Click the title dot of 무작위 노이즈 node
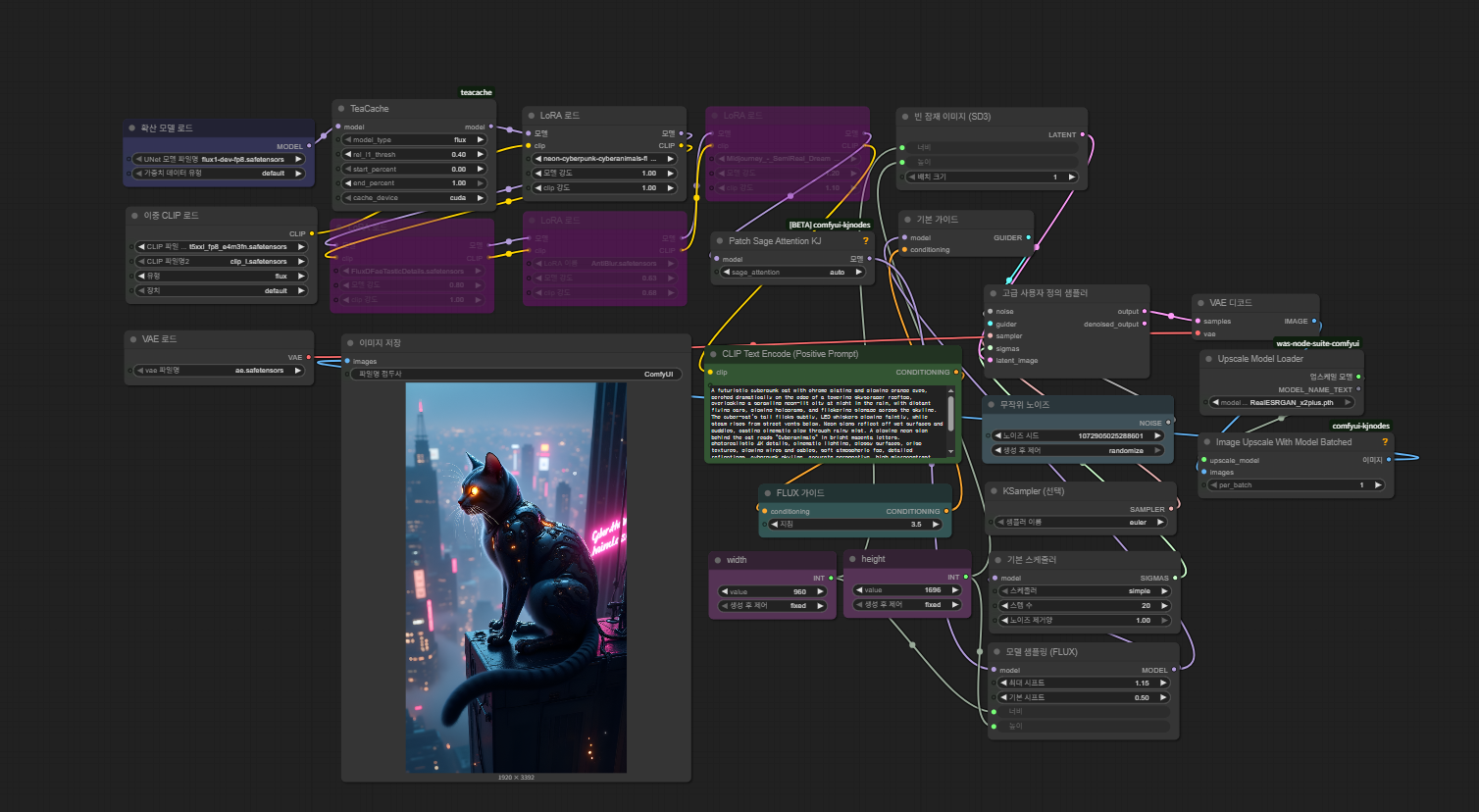 click(992, 404)
